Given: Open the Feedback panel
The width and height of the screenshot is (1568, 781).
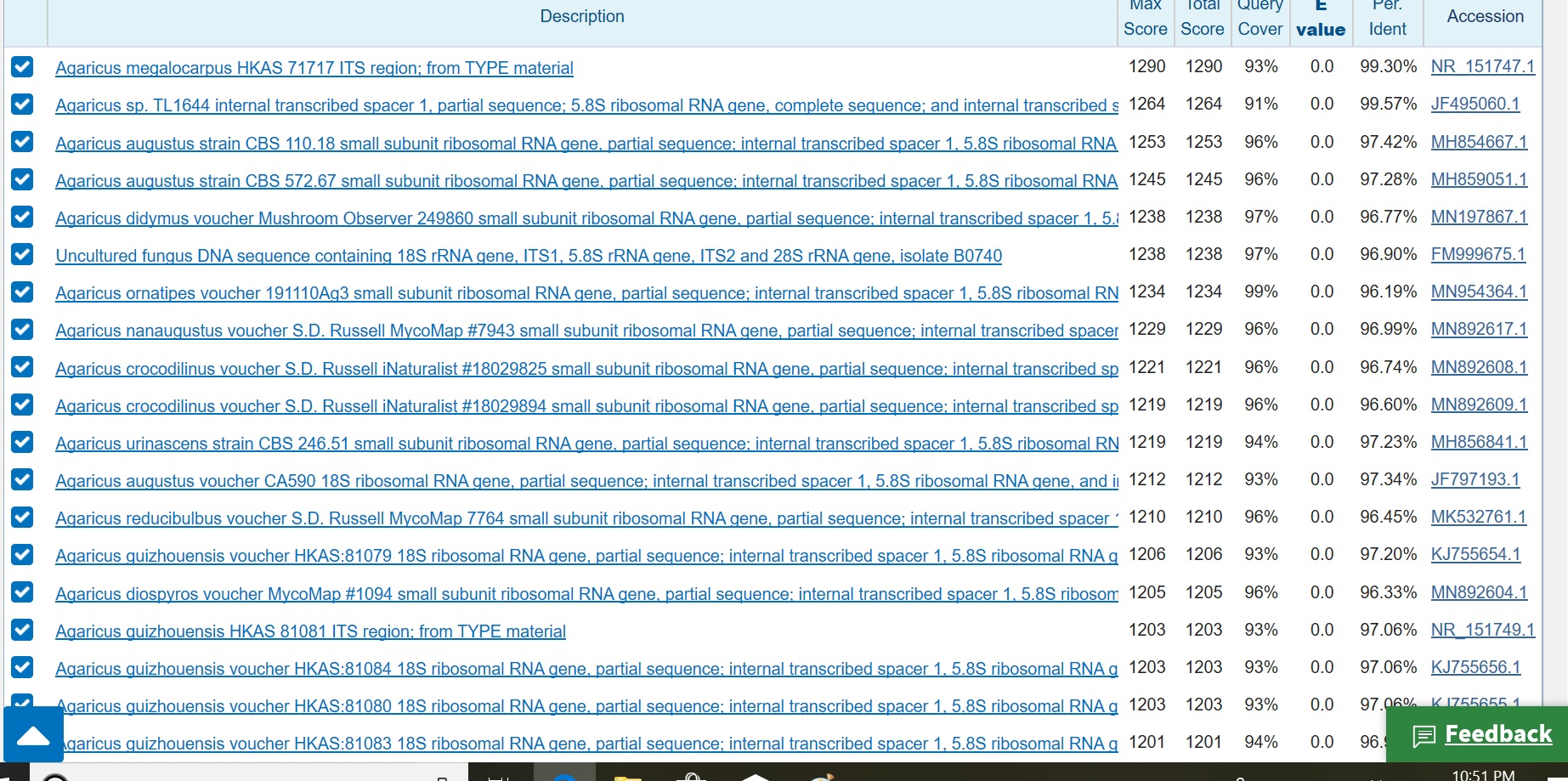Looking at the screenshot, I should (x=1481, y=734).
